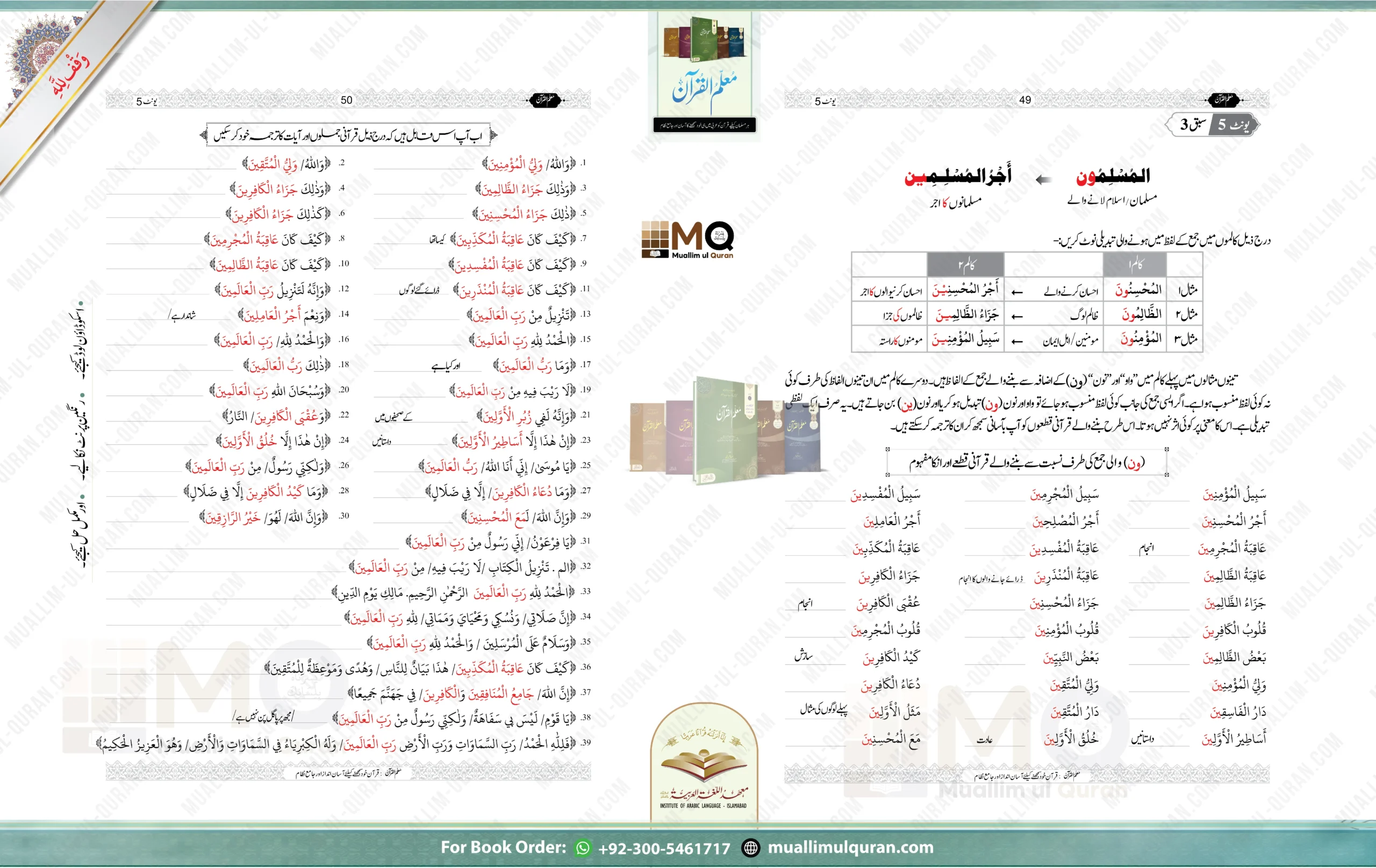Click the arrow in the مثال ۱ table row
The image size is (1376, 868).
click(x=1016, y=292)
